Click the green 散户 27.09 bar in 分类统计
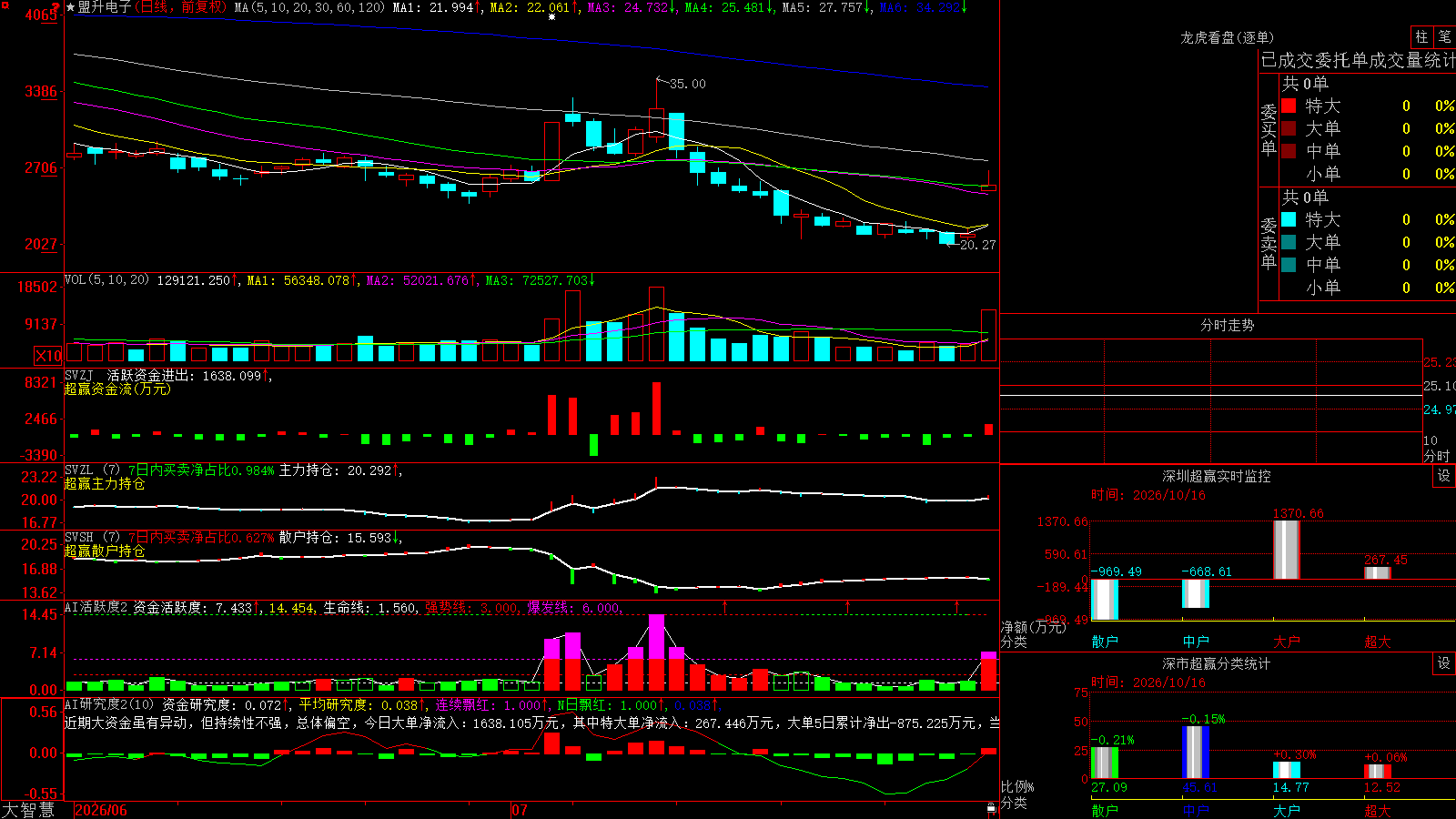Image resolution: width=1456 pixels, height=819 pixels. pos(1105,763)
